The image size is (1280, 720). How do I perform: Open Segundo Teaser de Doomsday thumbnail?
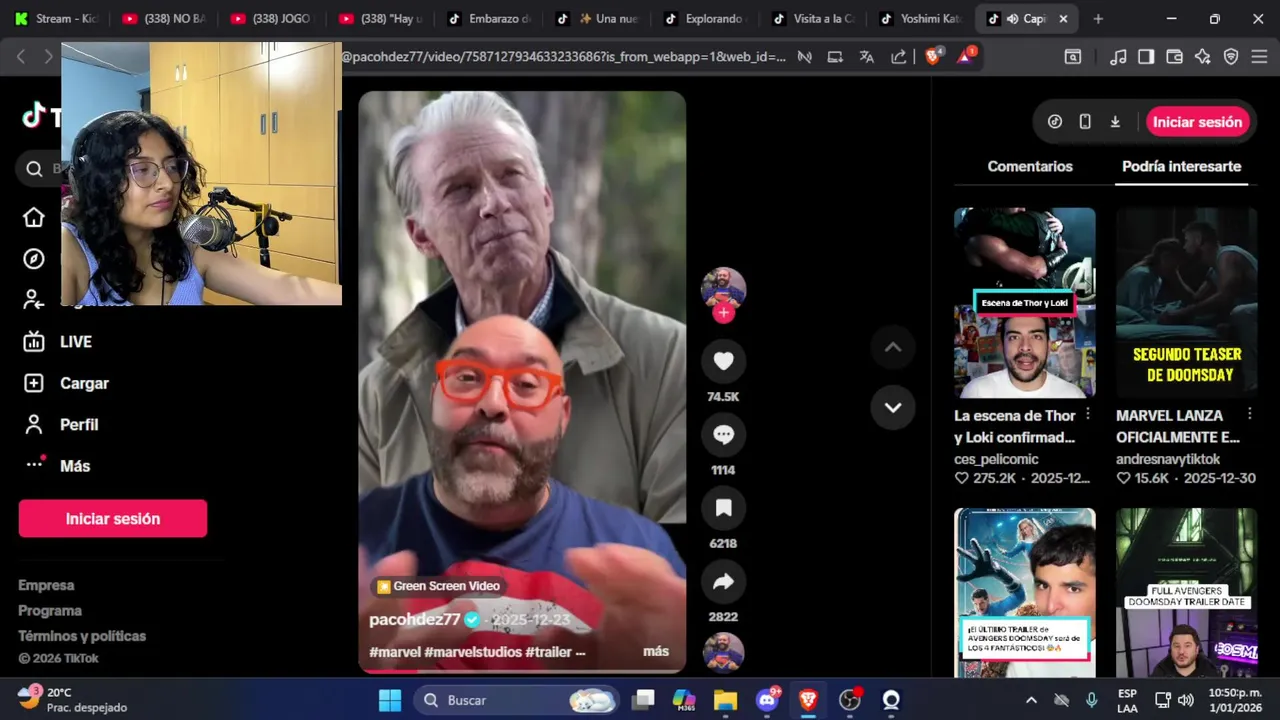tap(1187, 303)
